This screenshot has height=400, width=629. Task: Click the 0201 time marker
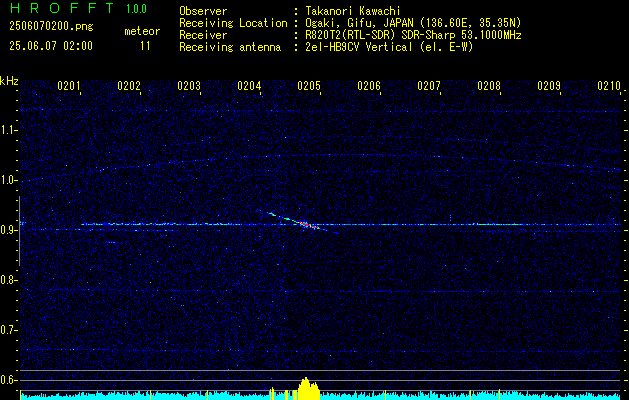[69, 86]
